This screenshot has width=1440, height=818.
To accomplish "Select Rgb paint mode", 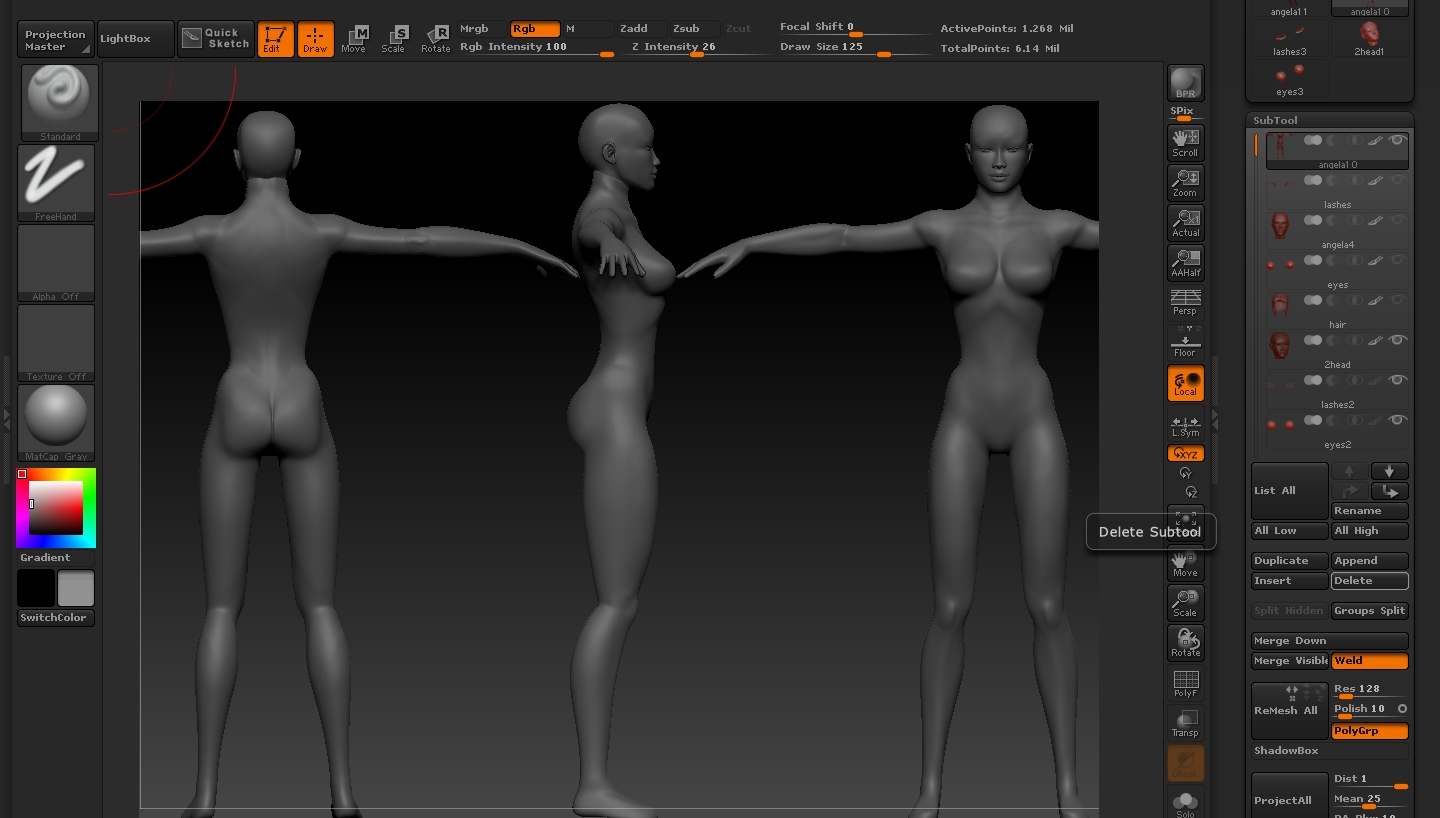I will tap(535, 29).
